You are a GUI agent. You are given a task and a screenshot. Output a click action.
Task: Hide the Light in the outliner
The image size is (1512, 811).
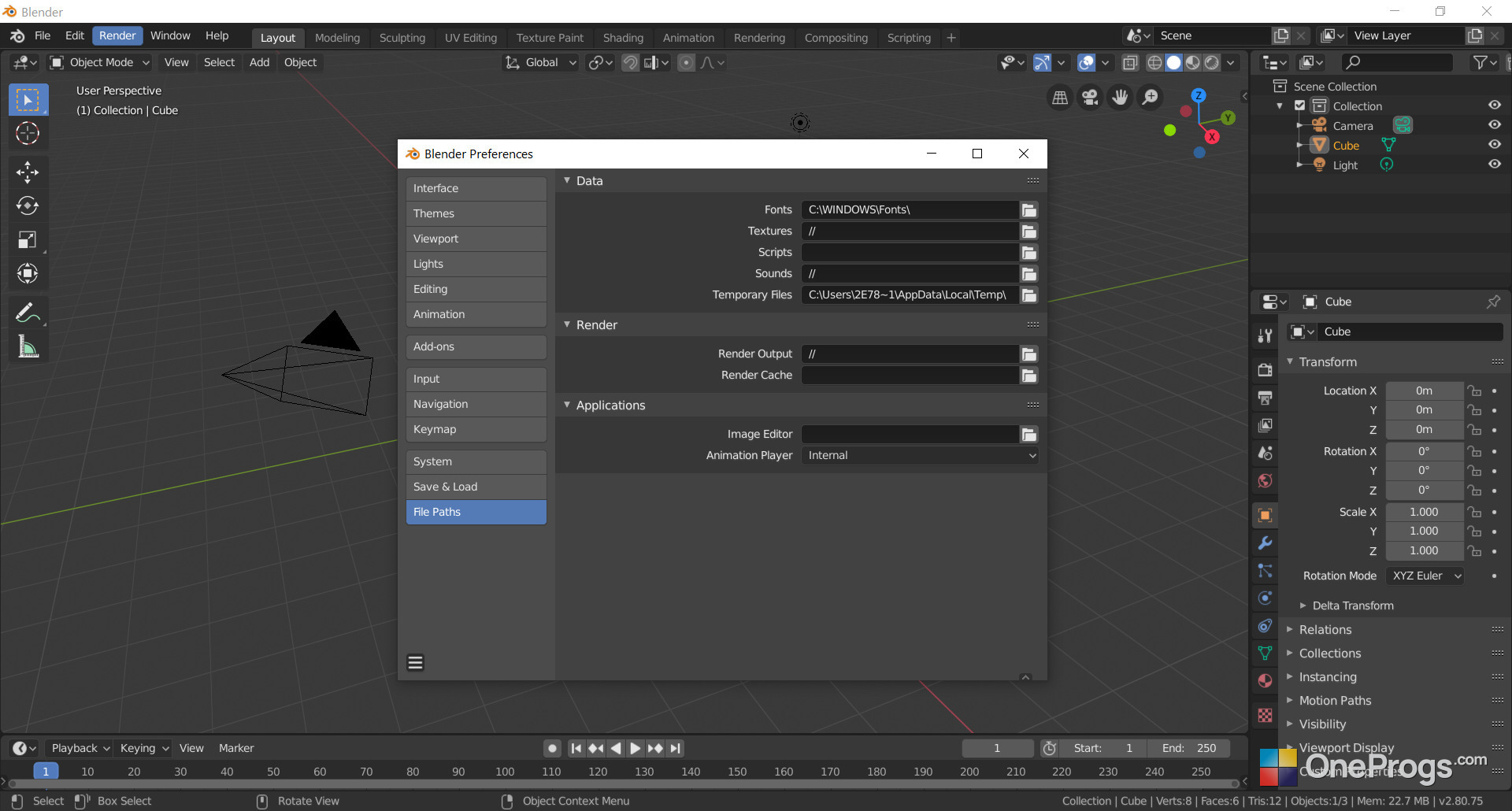point(1494,165)
